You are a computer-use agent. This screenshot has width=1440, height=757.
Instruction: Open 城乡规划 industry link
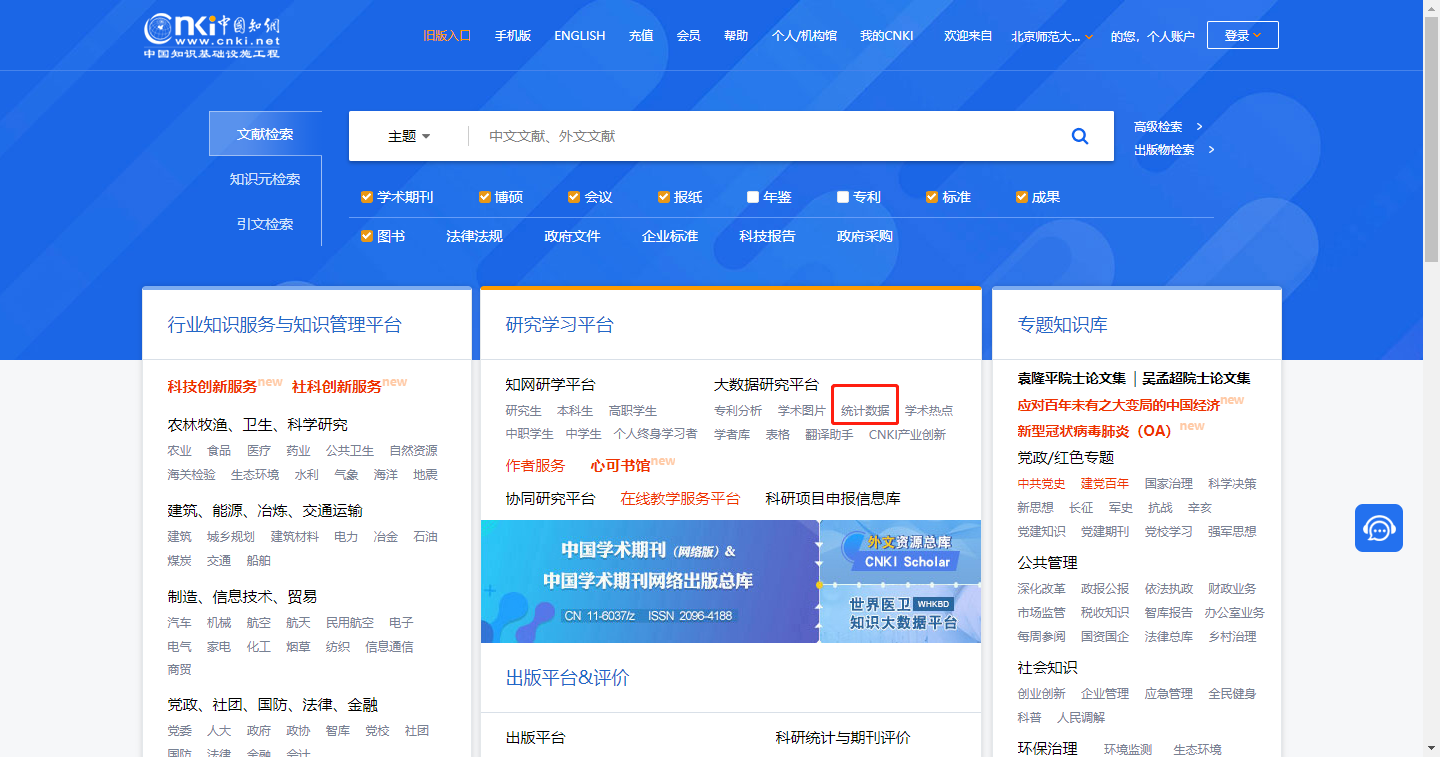231,536
